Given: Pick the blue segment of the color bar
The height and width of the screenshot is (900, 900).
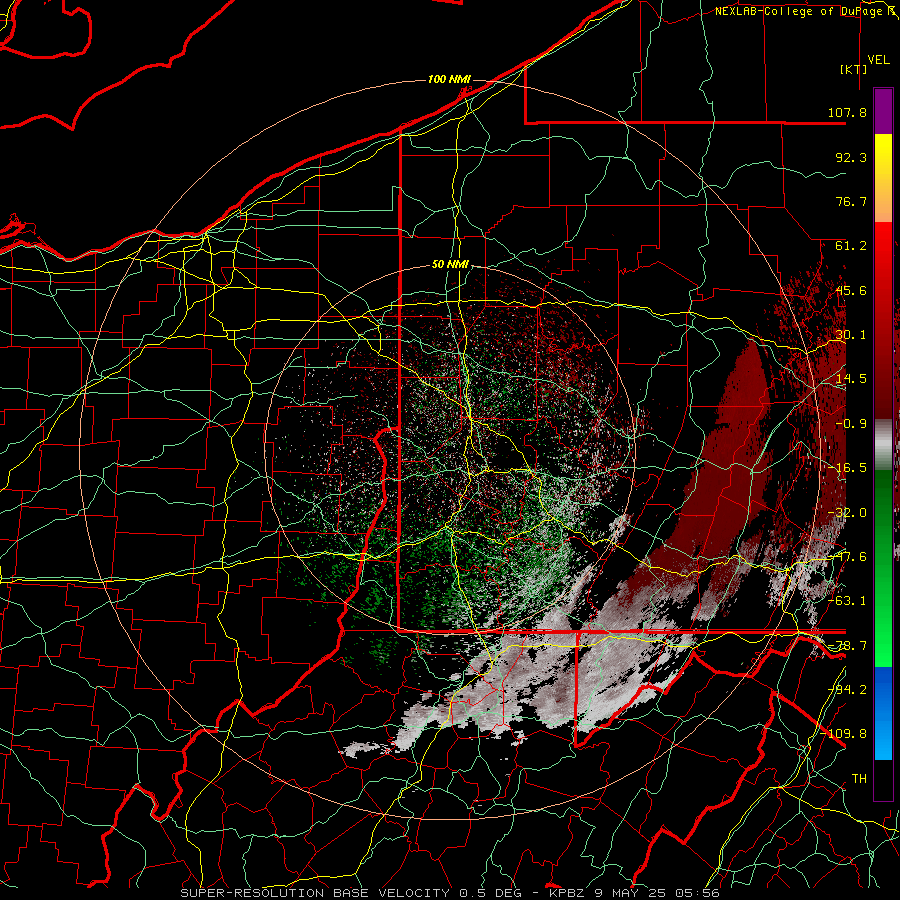Looking at the screenshot, I should (x=883, y=713).
